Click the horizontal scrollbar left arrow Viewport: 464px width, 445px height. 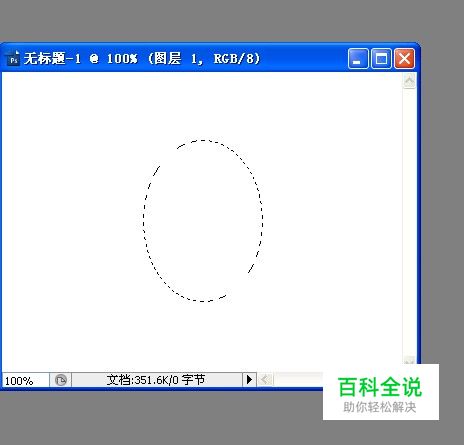[265, 379]
